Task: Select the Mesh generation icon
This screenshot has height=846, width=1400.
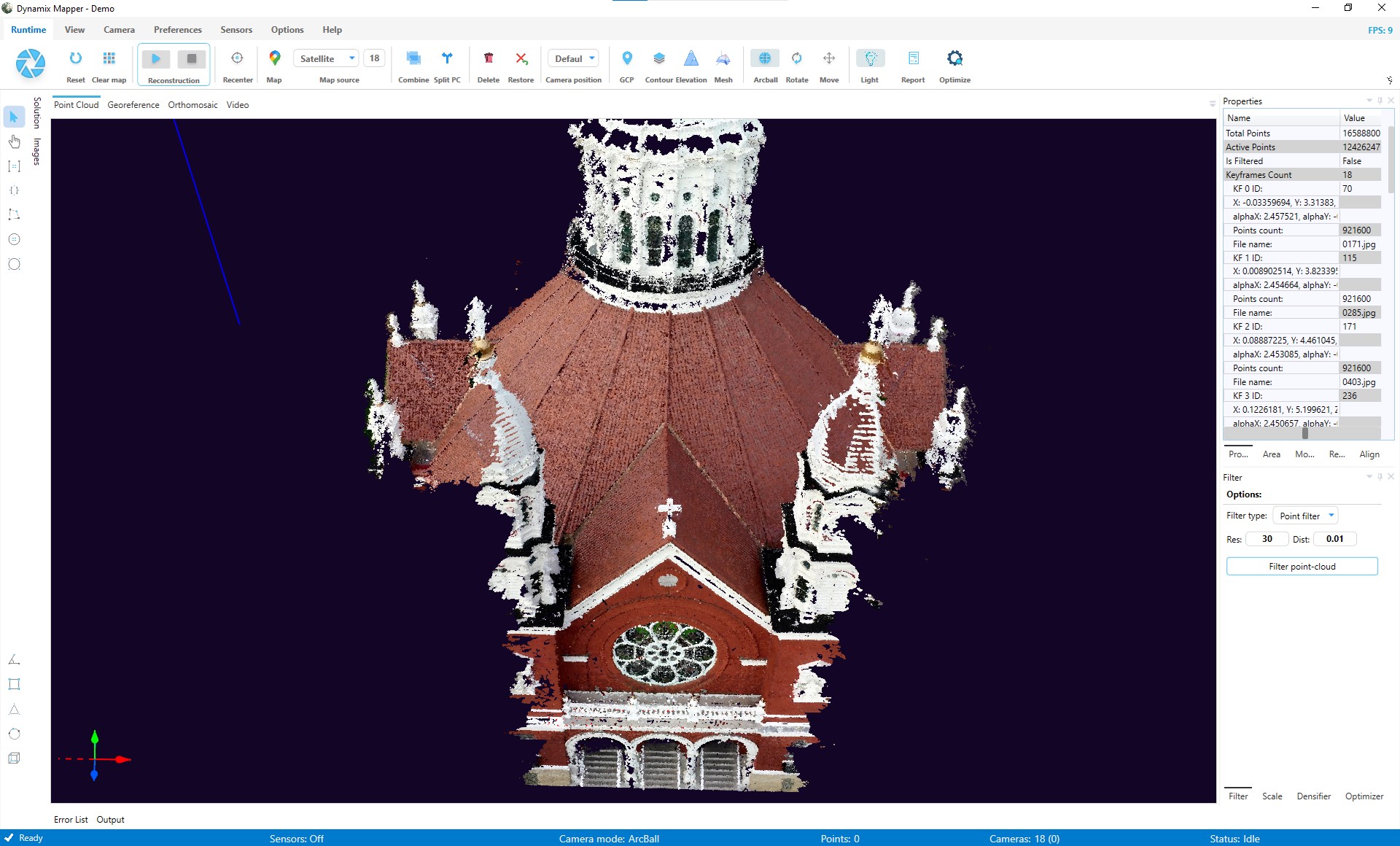Action: (723, 59)
